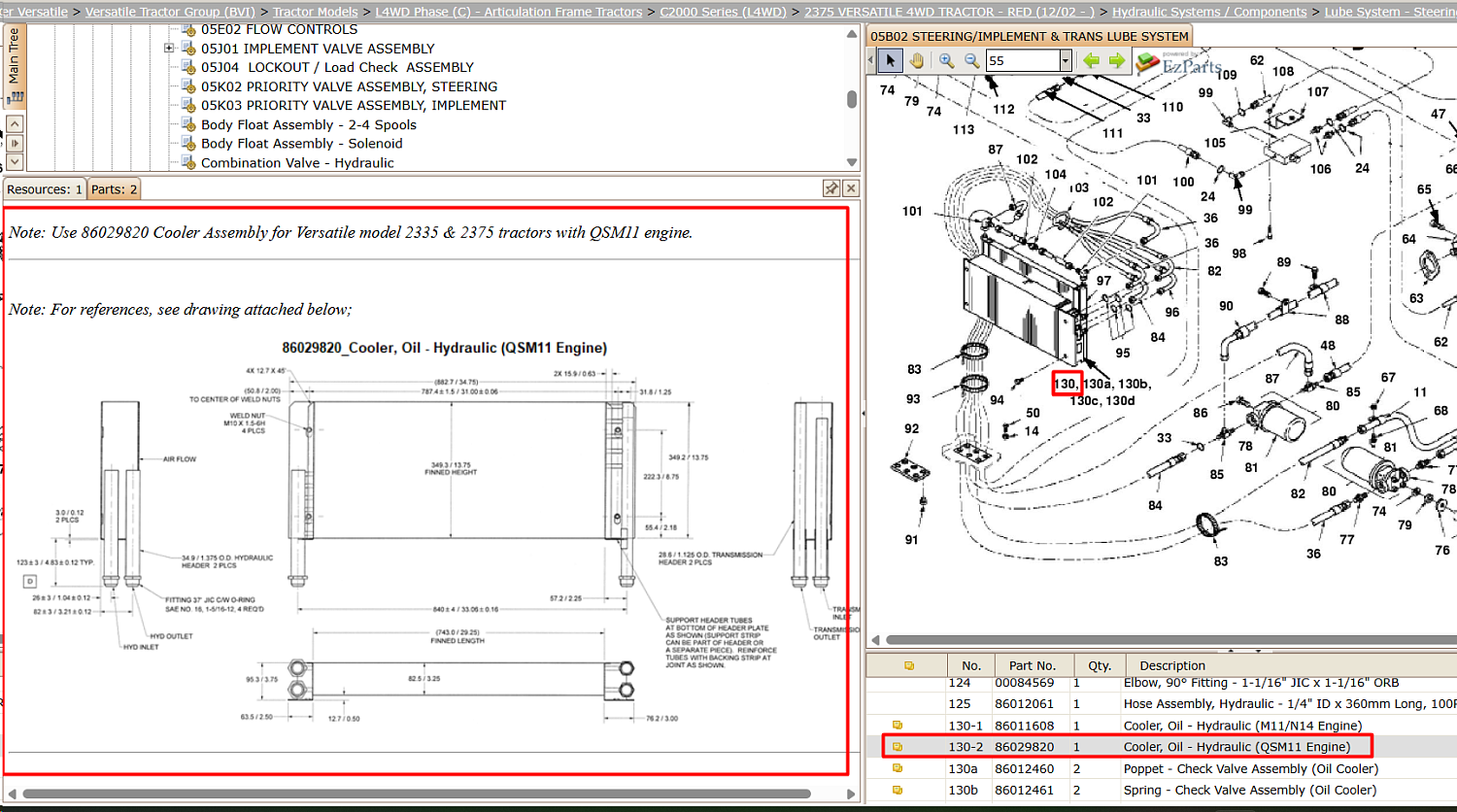
Task: Open Hydraulic Systems / Components breadcrumb
Action: [1209, 12]
